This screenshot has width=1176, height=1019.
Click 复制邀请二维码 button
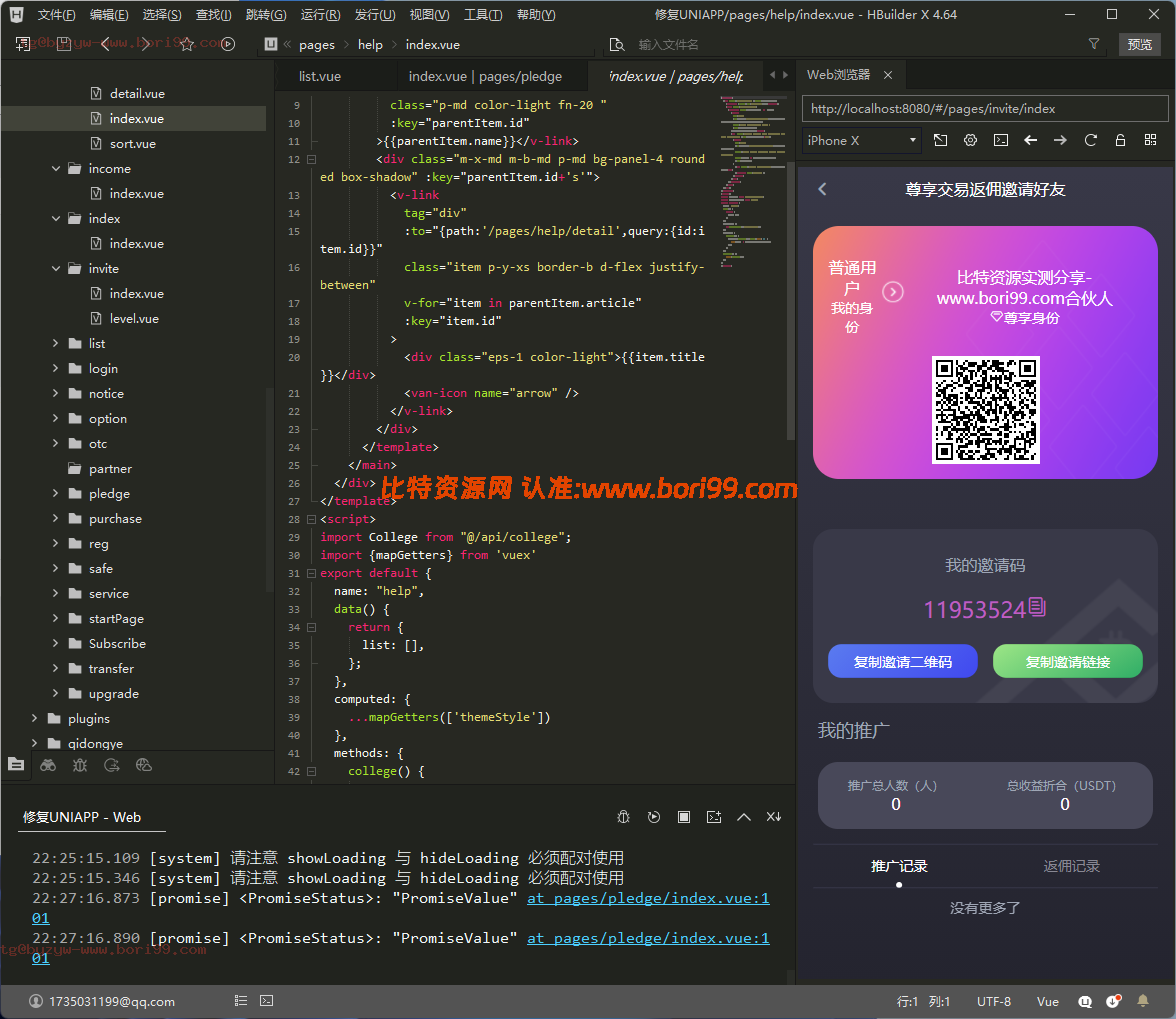(x=902, y=661)
